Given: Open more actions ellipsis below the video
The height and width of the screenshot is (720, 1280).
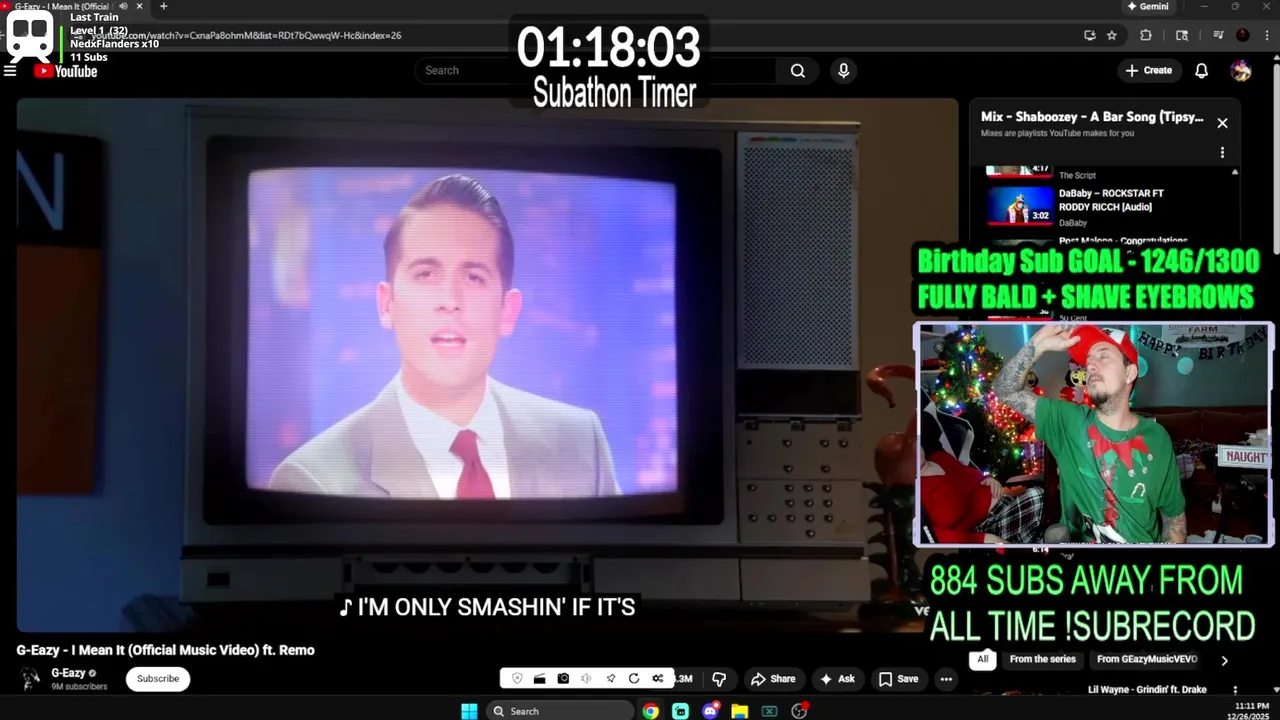Looking at the screenshot, I should pyautogui.click(x=946, y=679).
